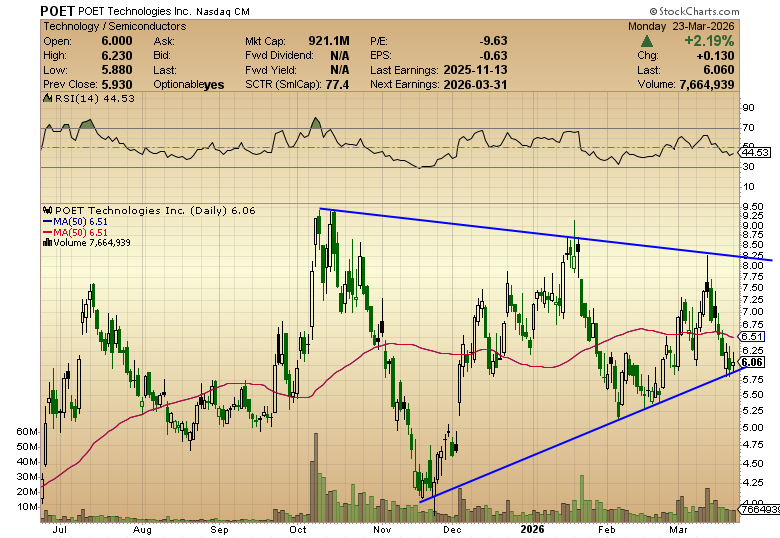Click the date Monday 23-Mar-2026

[683, 26]
